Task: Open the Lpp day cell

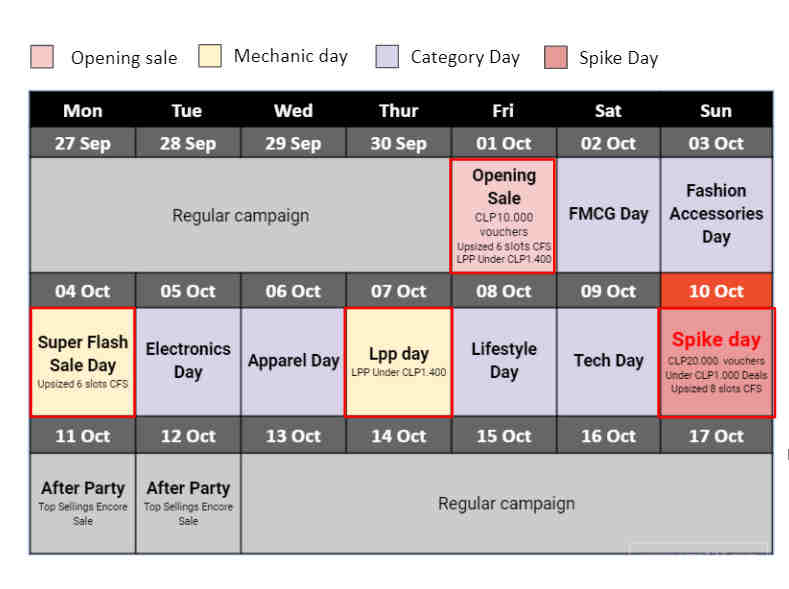Action: pyautogui.click(x=399, y=362)
